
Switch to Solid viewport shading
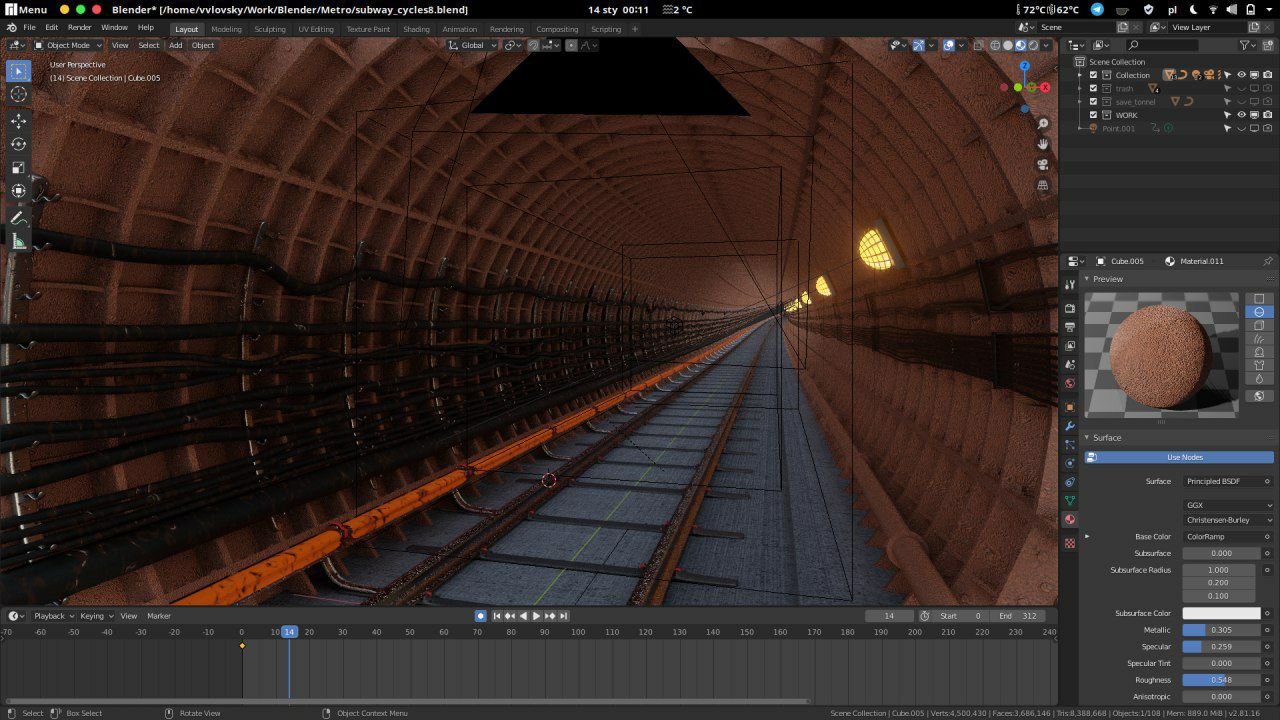(x=1008, y=45)
